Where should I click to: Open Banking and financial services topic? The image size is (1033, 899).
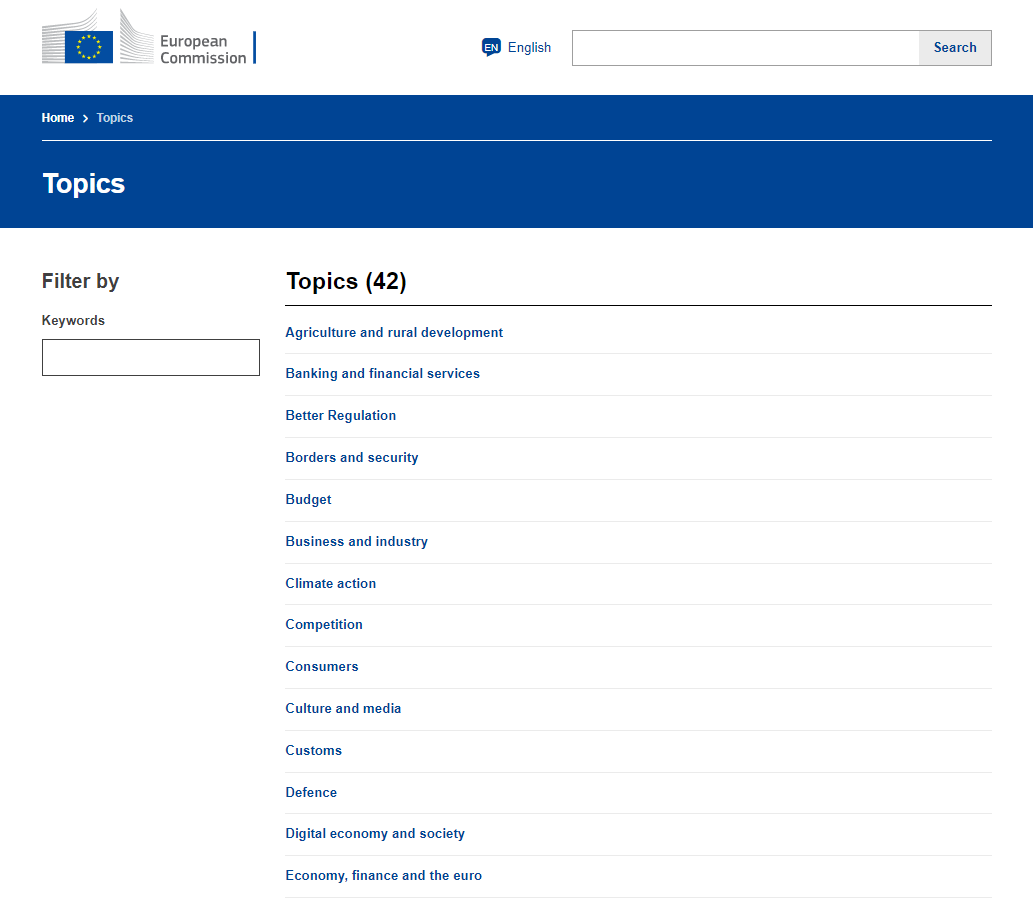coord(383,373)
